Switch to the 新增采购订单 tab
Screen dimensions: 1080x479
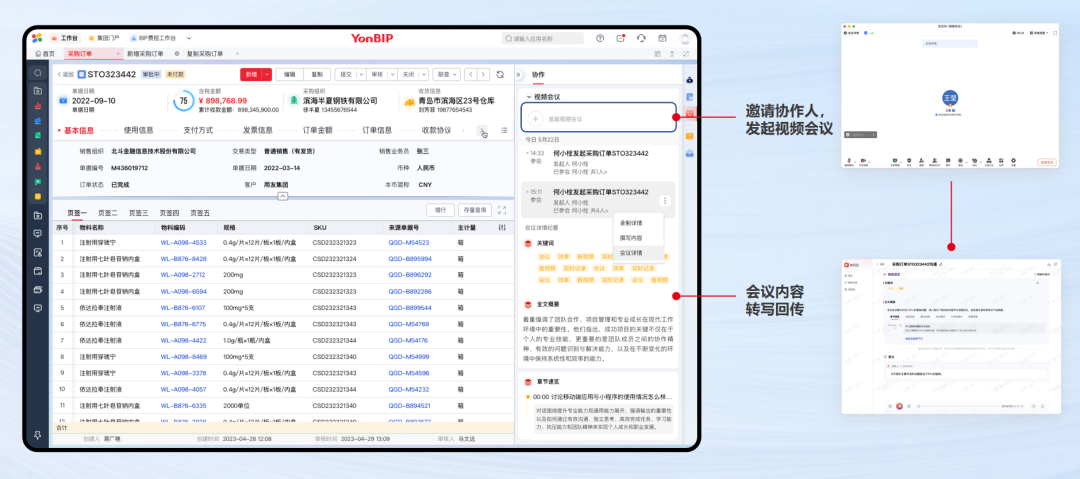click(x=146, y=53)
